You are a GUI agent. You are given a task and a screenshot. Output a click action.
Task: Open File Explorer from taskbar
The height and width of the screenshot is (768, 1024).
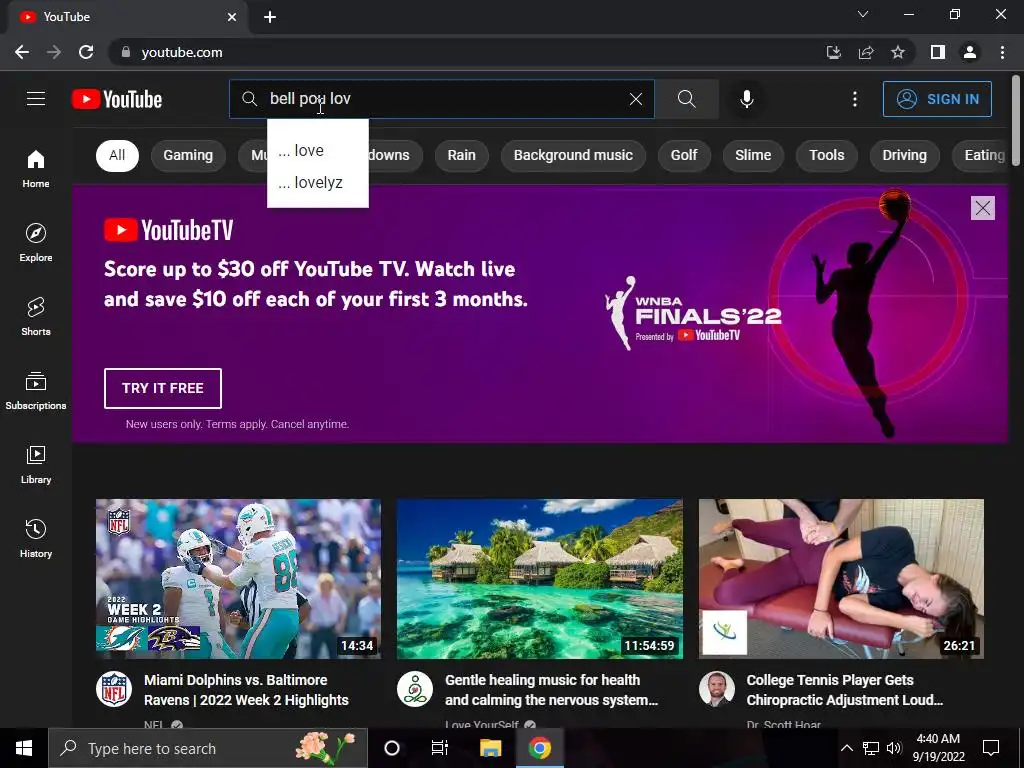tap(490, 748)
